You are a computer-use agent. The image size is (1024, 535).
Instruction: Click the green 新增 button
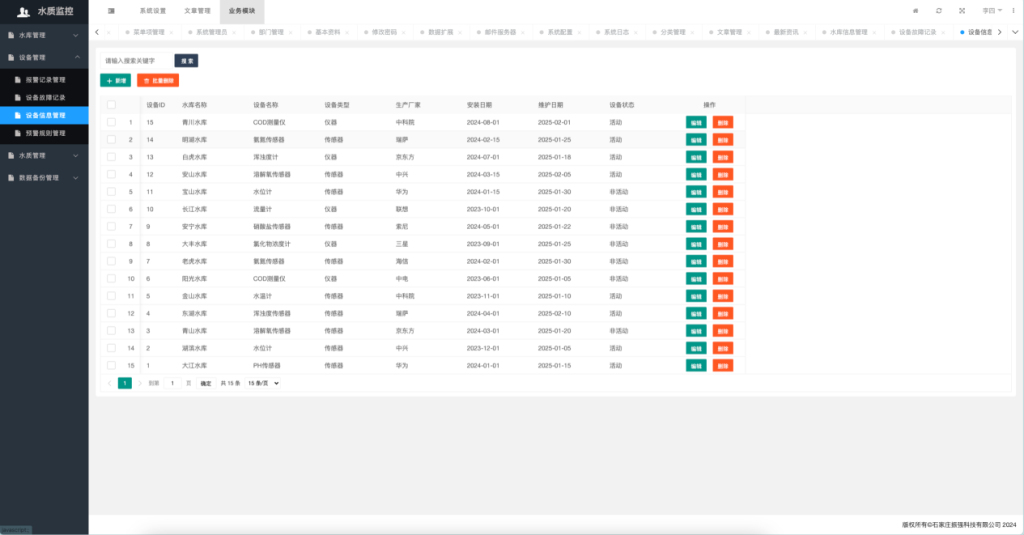[x=115, y=80]
